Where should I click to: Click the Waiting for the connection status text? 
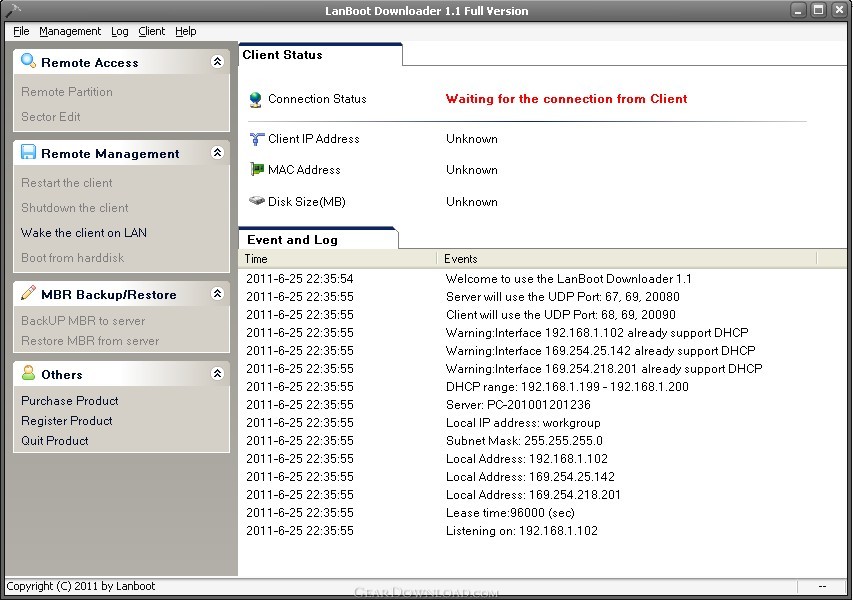pyautogui.click(x=566, y=99)
